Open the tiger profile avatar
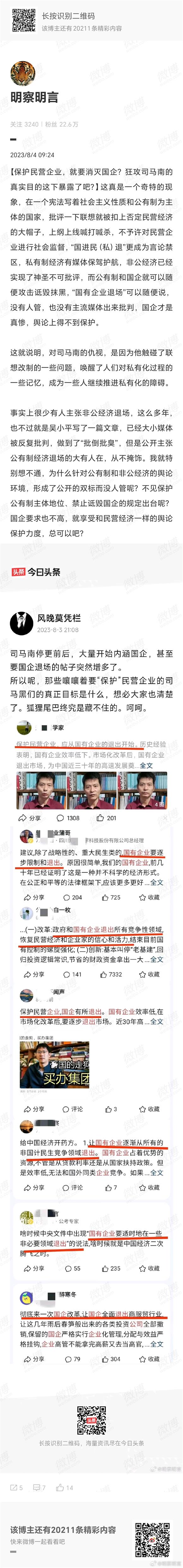The width and height of the screenshot is (183, 1568). coord(23,73)
